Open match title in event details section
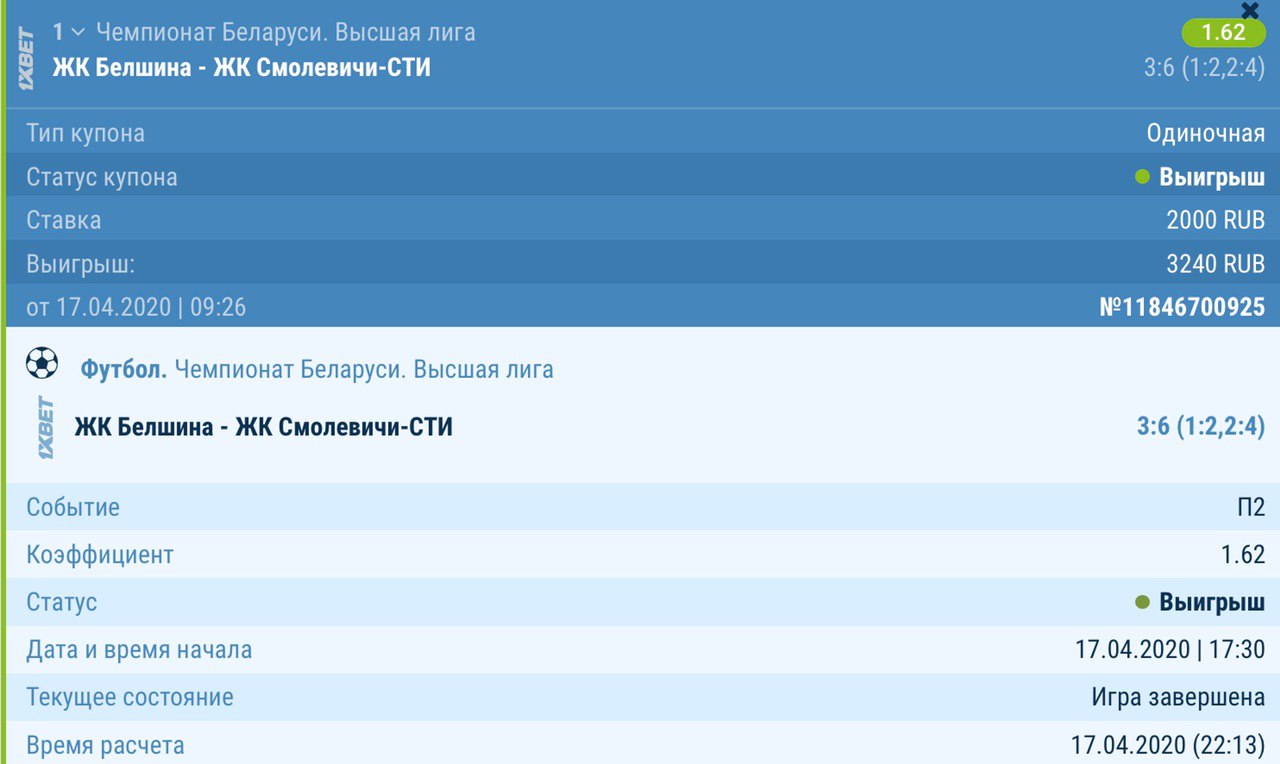The height and width of the screenshot is (764, 1280). pyautogui.click(x=264, y=427)
